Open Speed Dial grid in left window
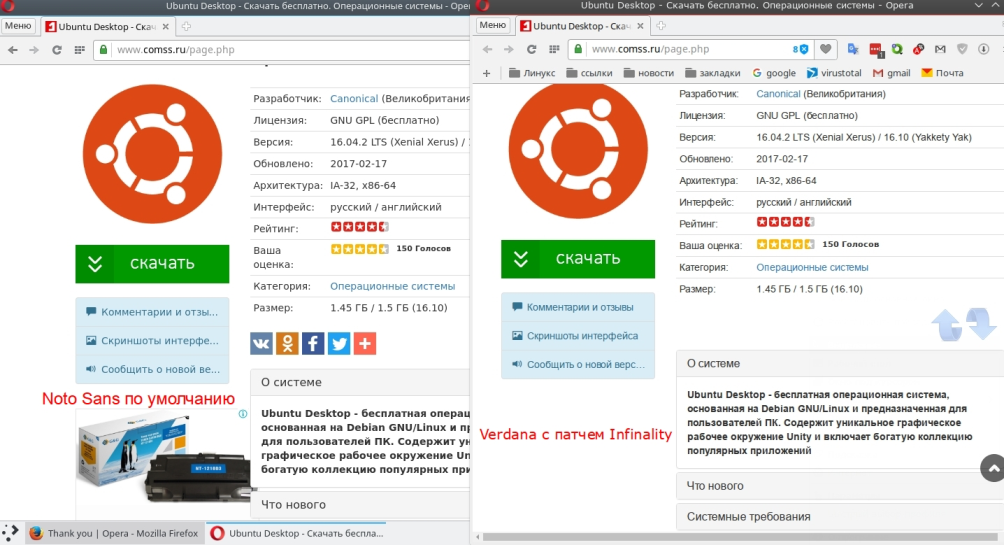Image resolution: width=1004 pixels, height=545 pixels. click(79, 50)
